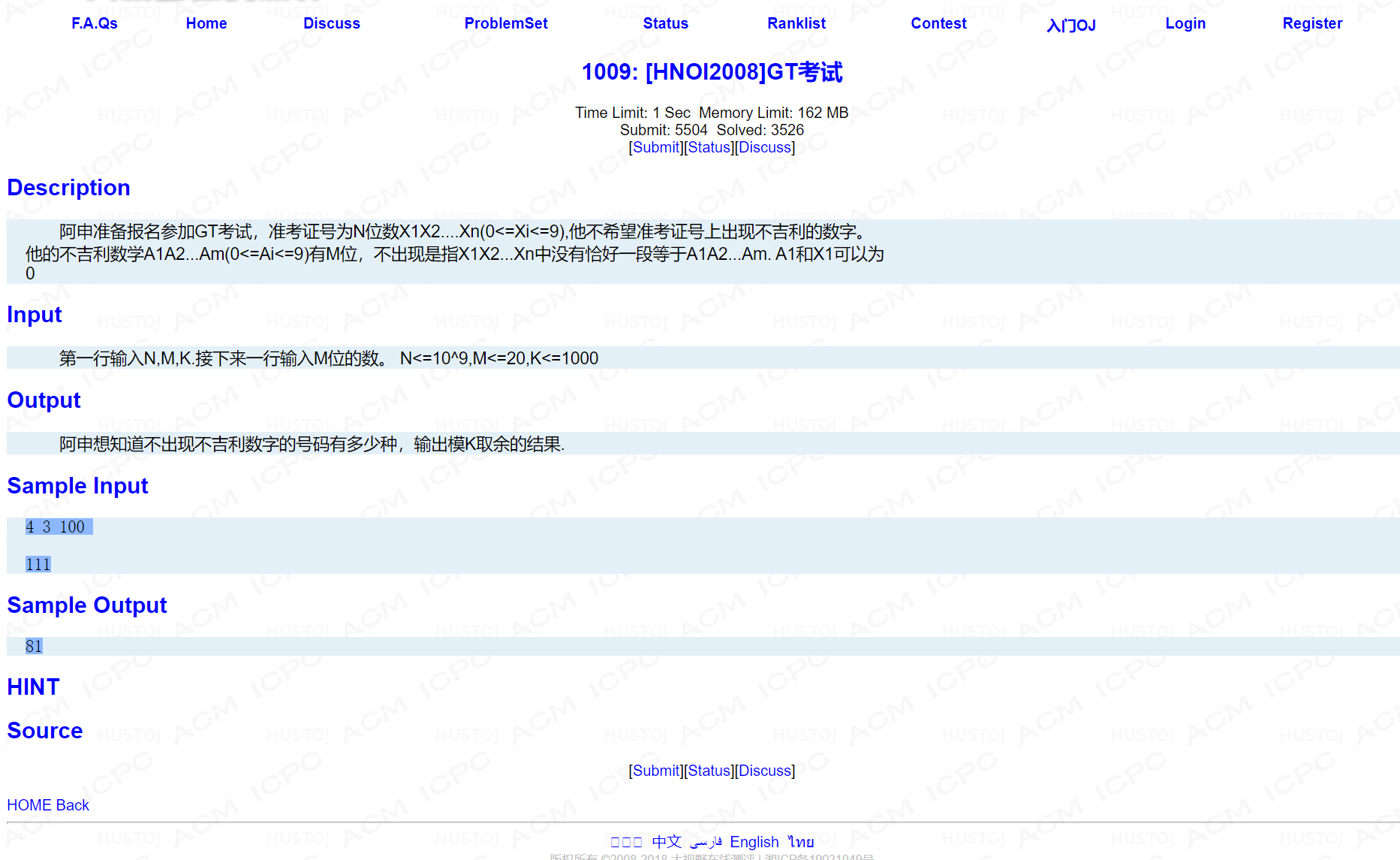The image size is (1400, 860).
Task: Click the Submit link at the page bottom
Action: [x=656, y=771]
